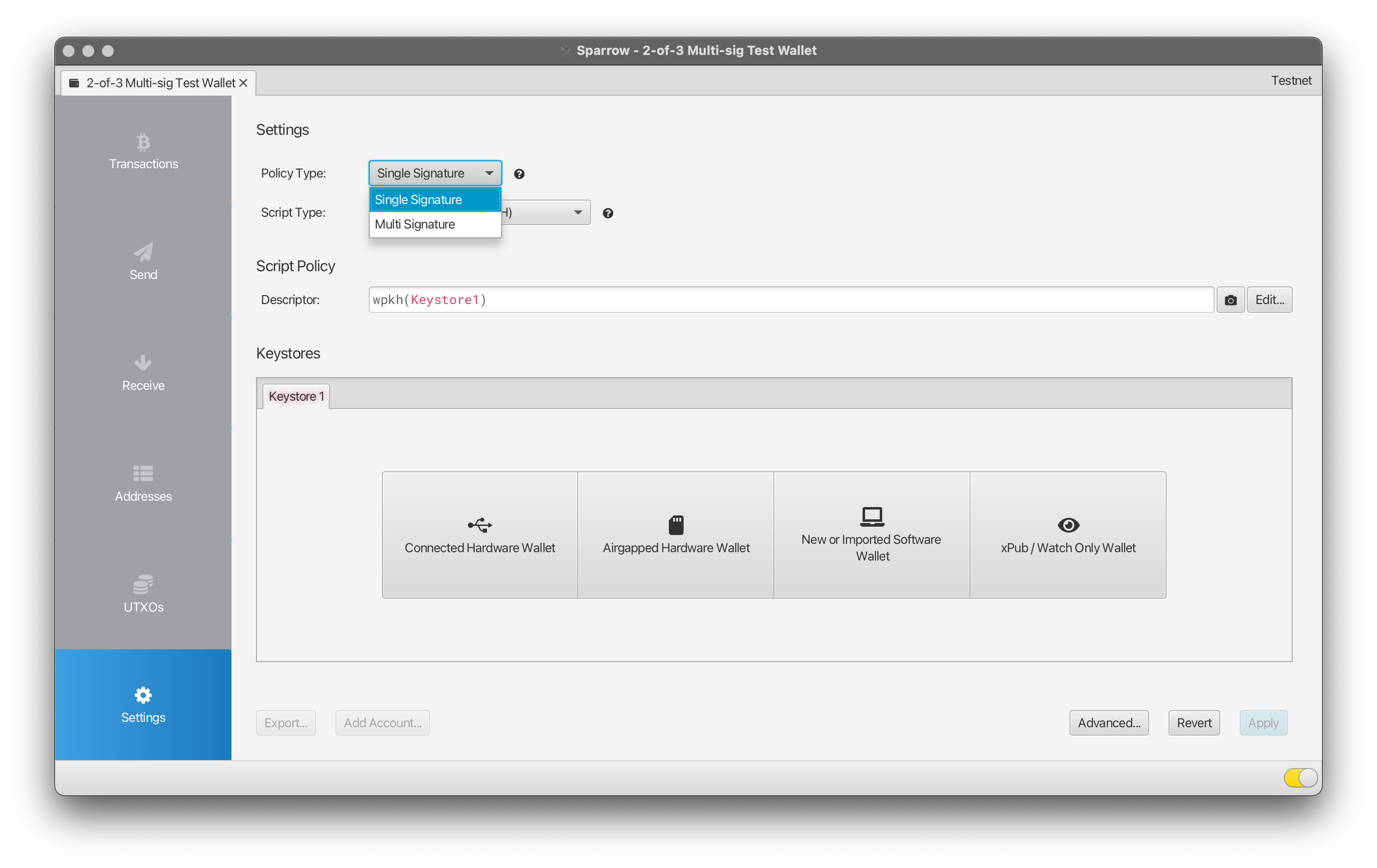Click the Transactions sidebar icon

pos(143,151)
